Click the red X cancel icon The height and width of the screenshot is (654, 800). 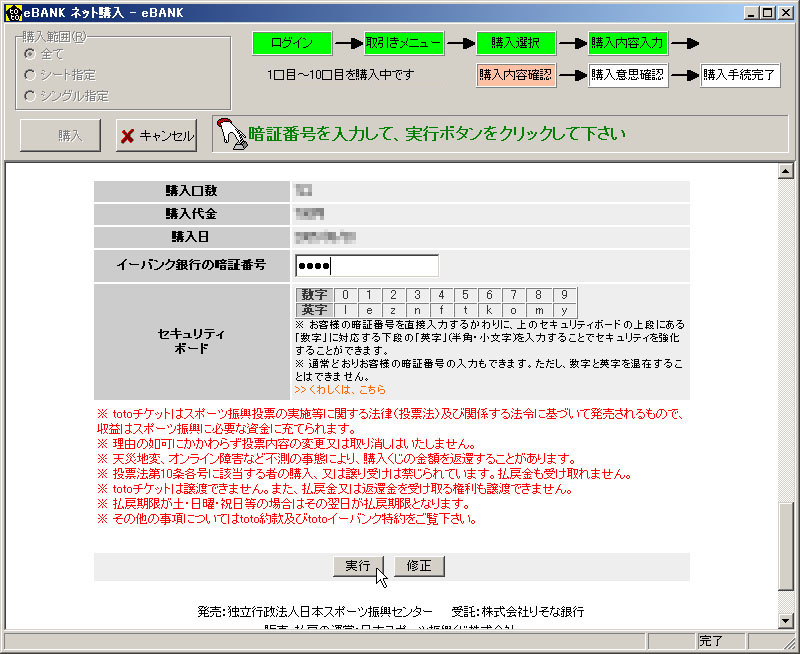pyautogui.click(x=127, y=136)
